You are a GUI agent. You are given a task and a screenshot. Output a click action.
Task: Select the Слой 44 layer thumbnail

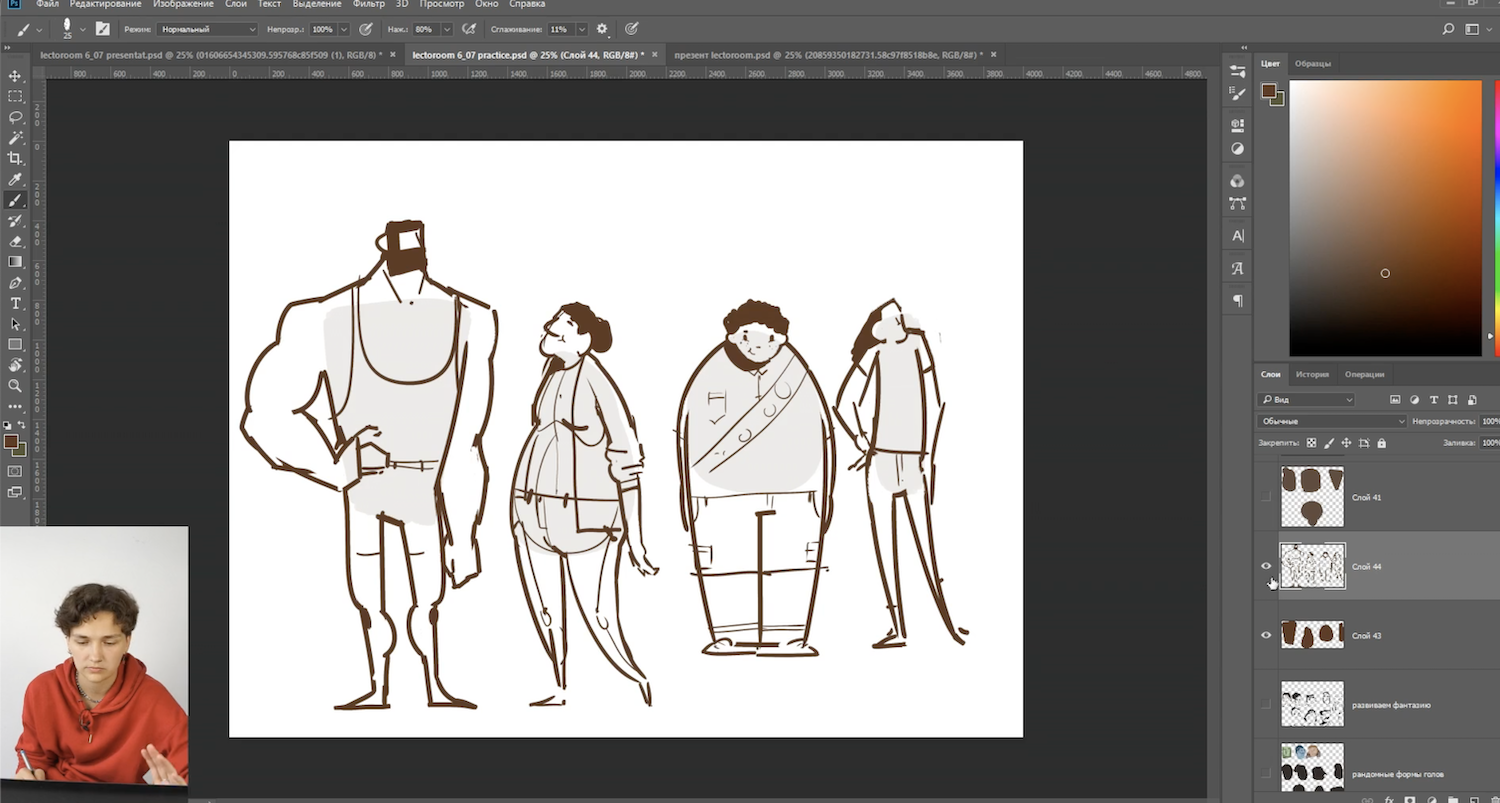click(x=1312, y=566)
